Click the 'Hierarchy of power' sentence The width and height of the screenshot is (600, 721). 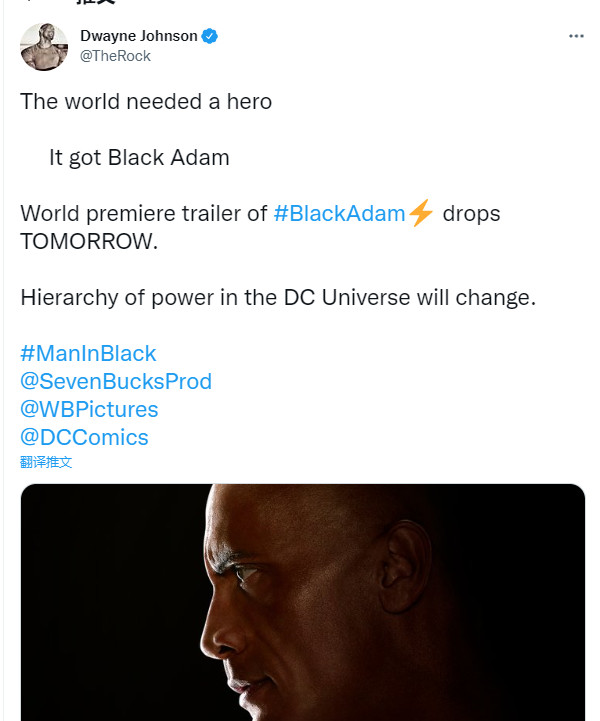[278, 298]
